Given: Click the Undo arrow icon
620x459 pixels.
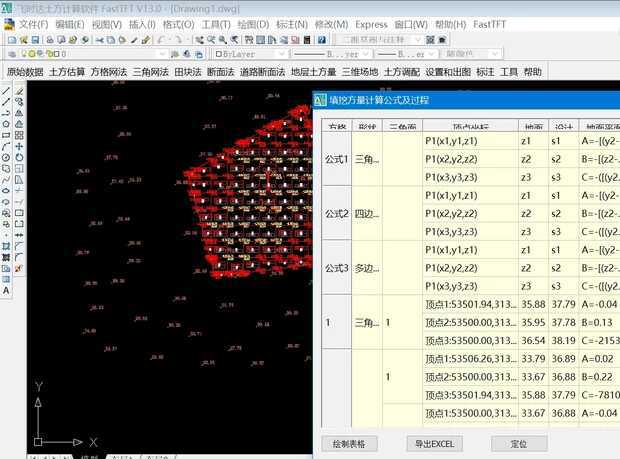Looking at the screenshot, I should point(161,40).
